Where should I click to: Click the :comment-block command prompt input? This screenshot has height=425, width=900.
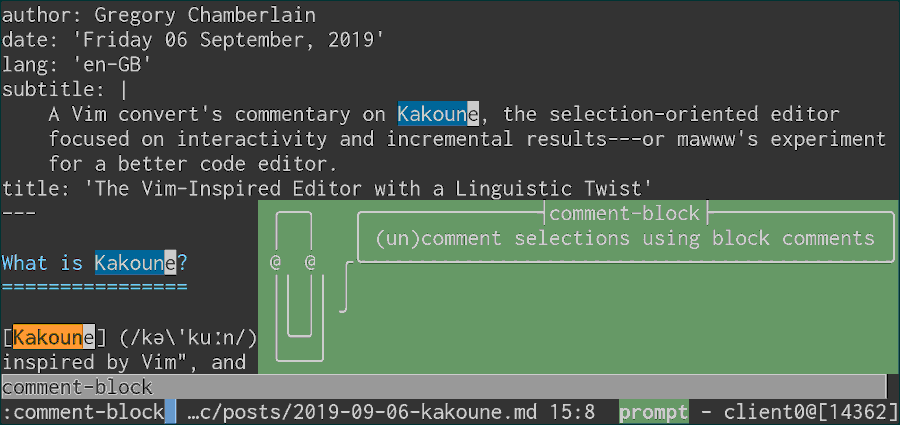(x=83, y=412)
